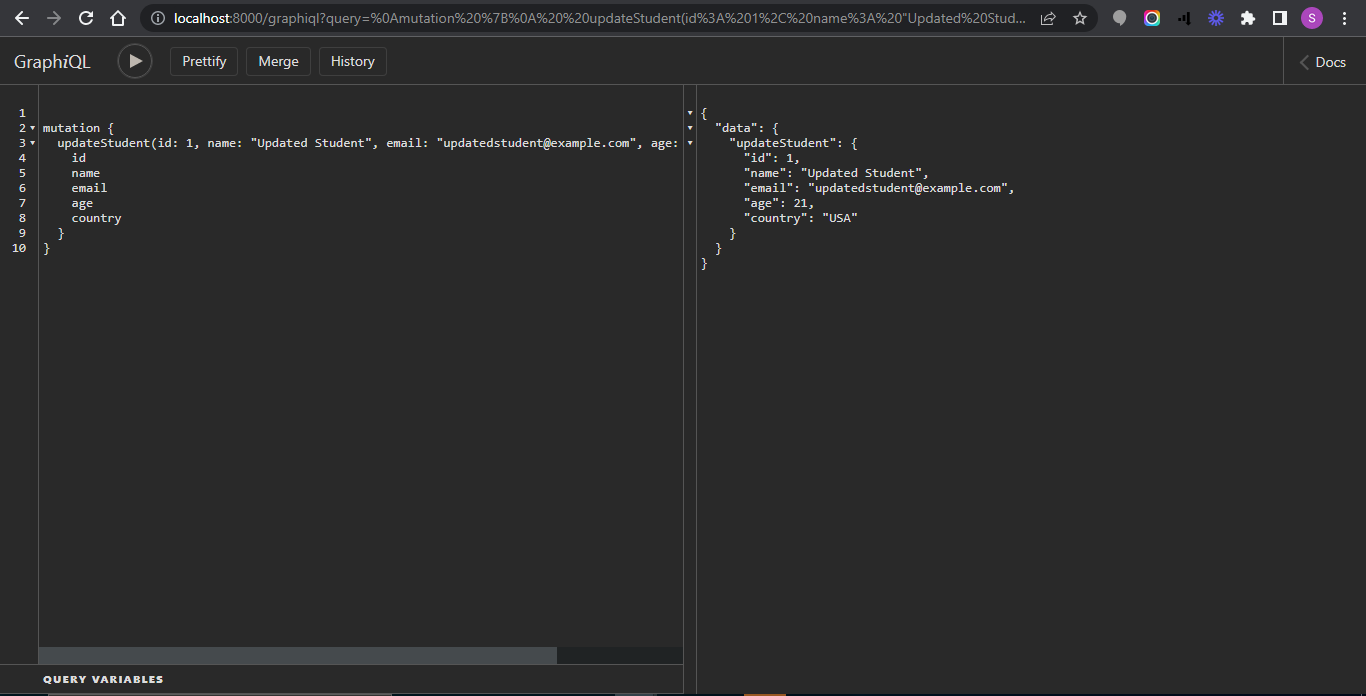
Task: Share this page via share icon
Action: tap(1047, 18)
